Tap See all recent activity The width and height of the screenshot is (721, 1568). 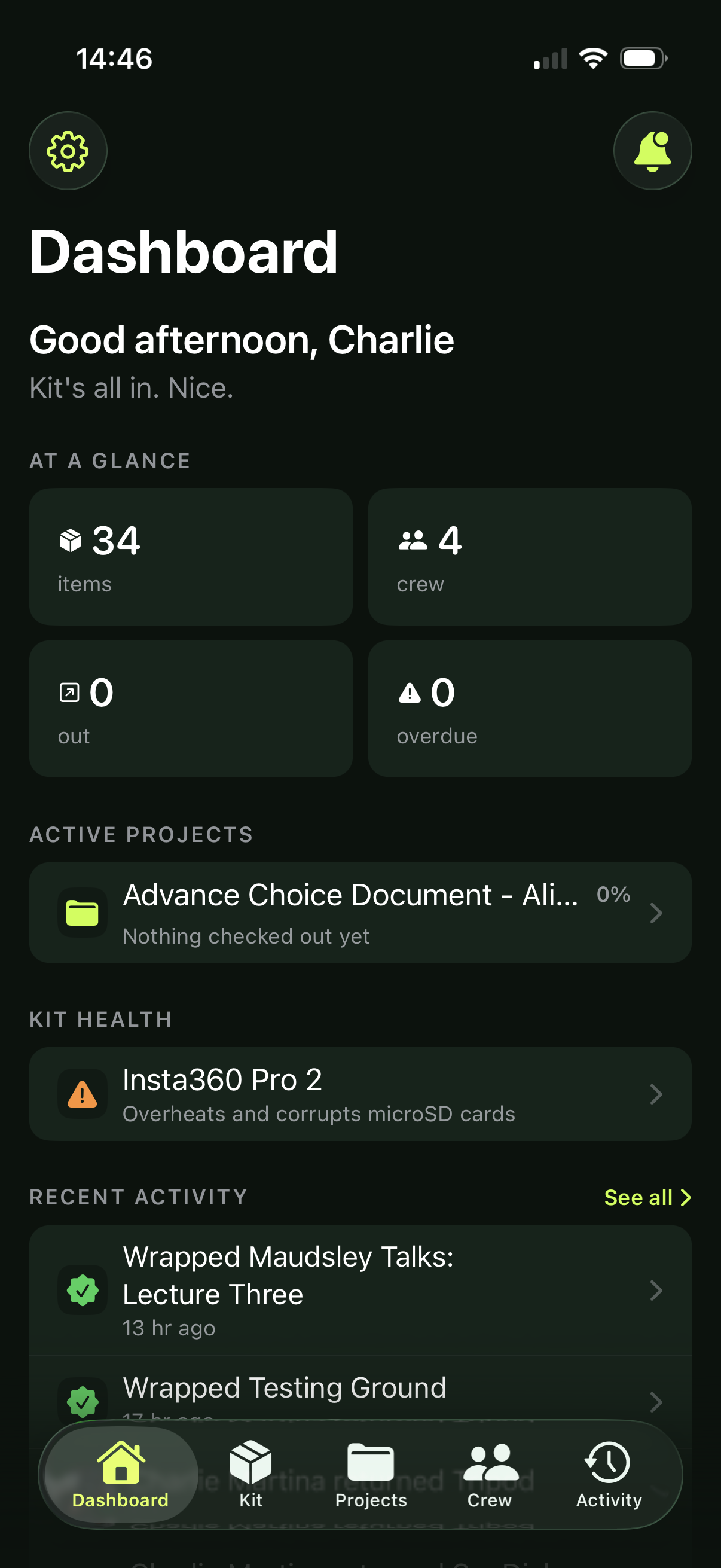[647, 1197]
